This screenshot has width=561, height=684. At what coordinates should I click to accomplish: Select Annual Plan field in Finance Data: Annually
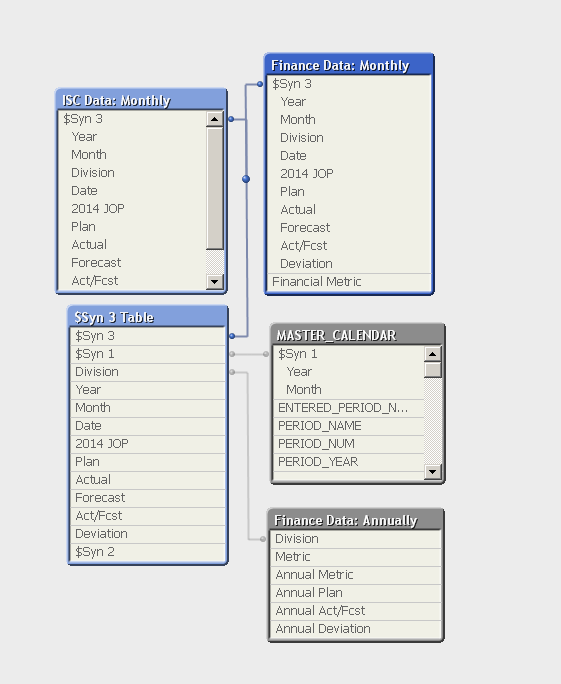click(356, 593)
